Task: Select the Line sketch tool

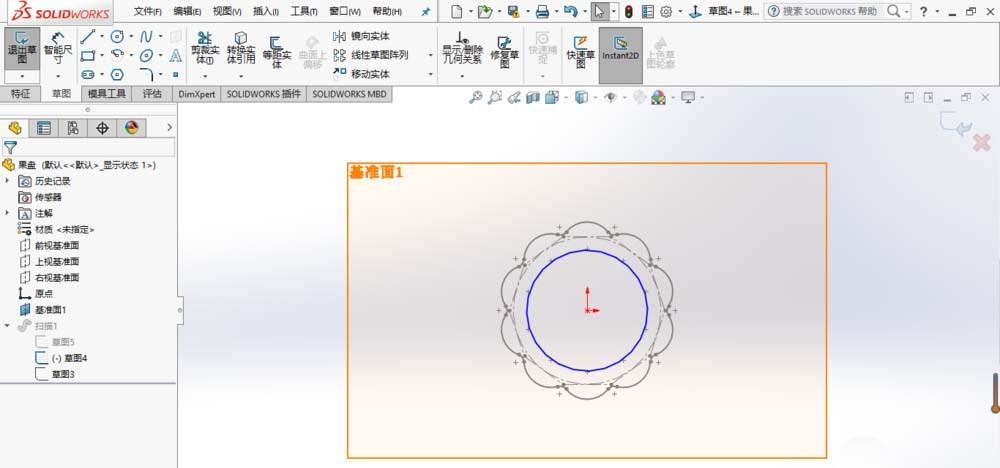Action: click(88, 36)
